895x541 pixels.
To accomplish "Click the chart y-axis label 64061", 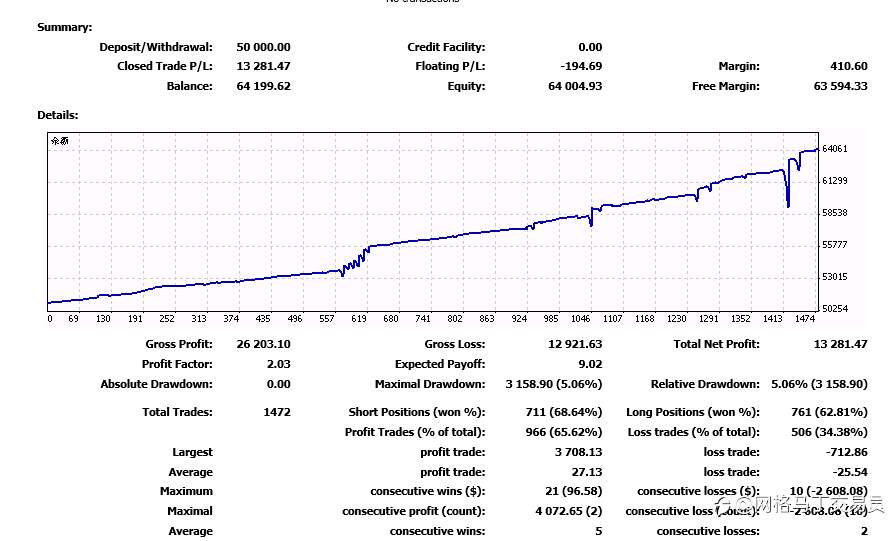I will [x=834, y=149].
